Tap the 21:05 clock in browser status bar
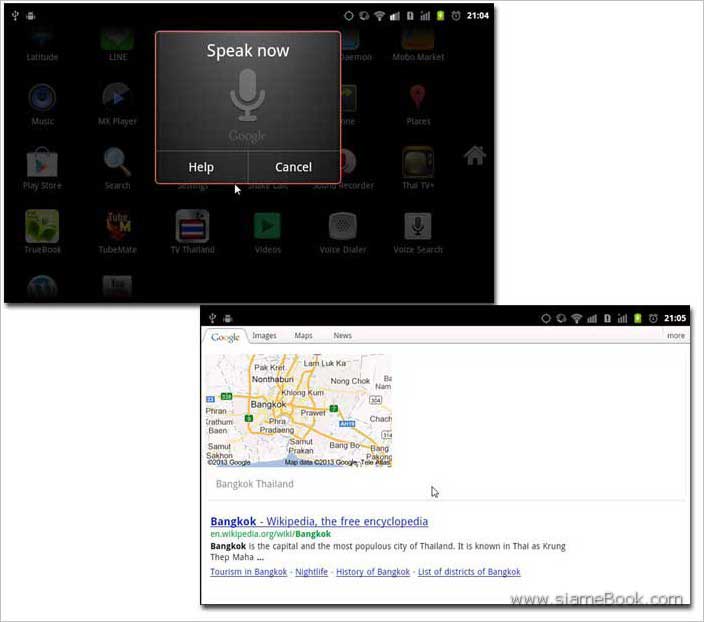704x622 pixels. click(675, 318)
